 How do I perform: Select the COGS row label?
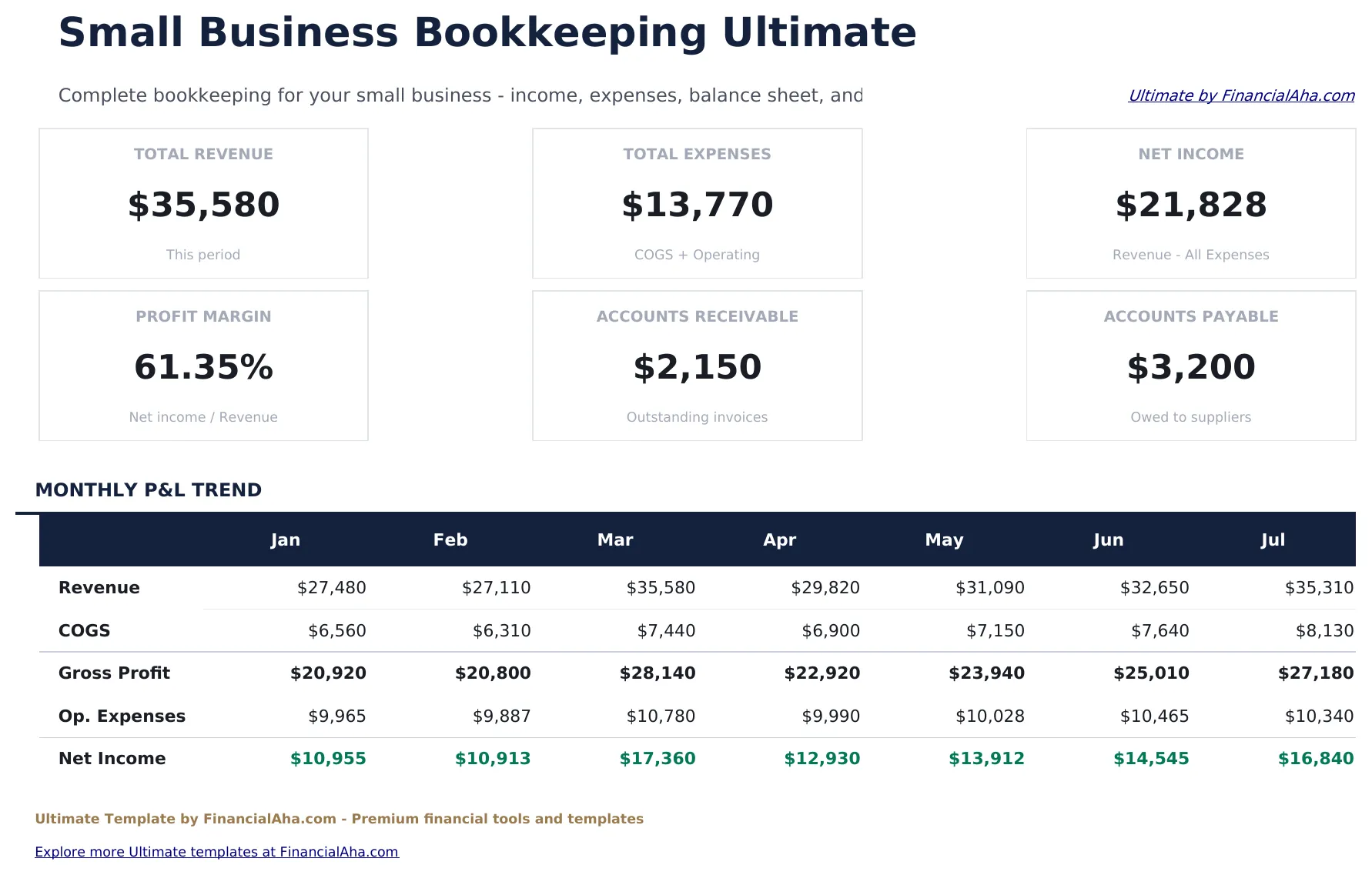coord(84,630)
